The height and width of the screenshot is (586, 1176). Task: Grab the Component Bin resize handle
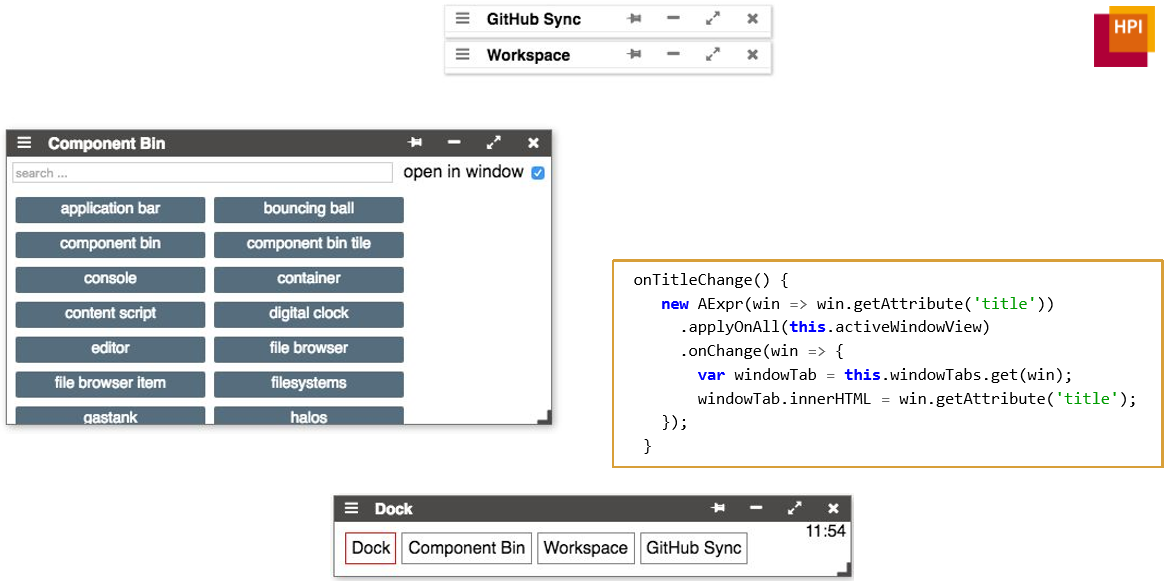[x=543, y=417]
